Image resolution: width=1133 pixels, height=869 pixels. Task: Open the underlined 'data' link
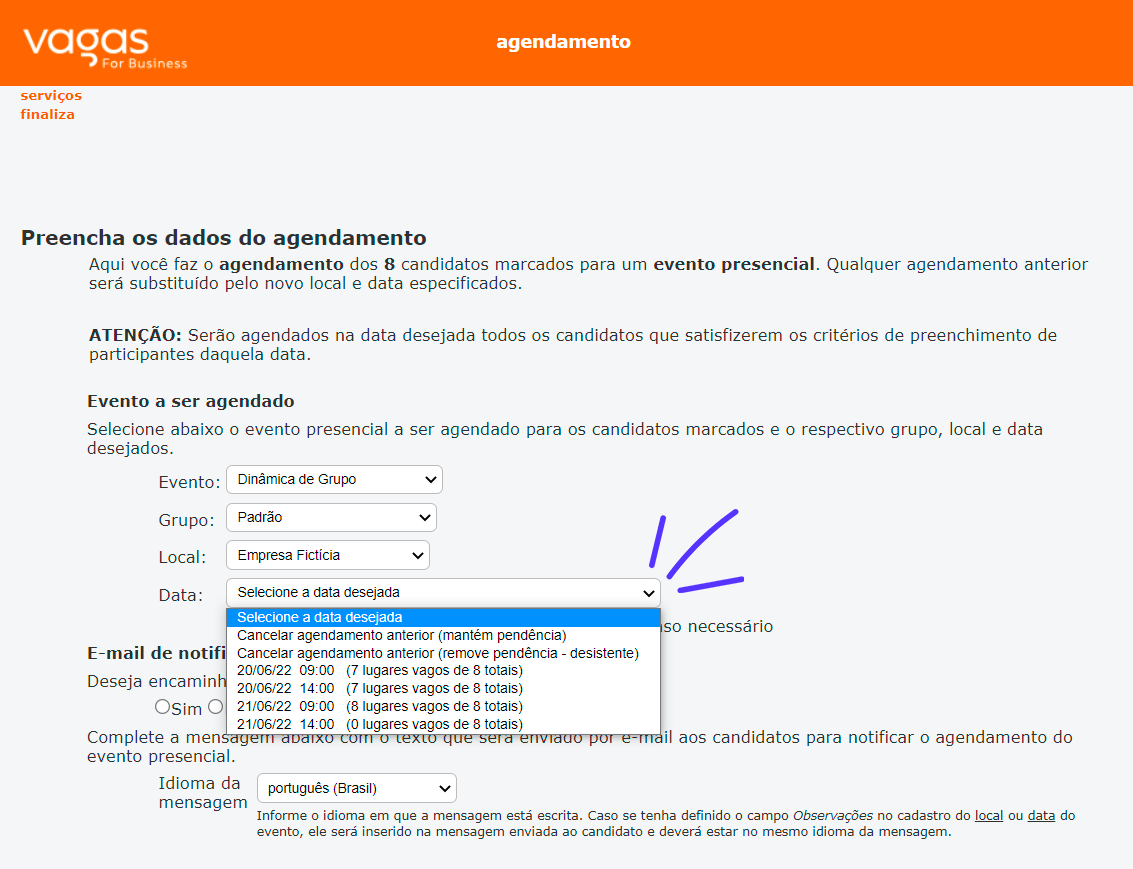[x=1041, y=816]
